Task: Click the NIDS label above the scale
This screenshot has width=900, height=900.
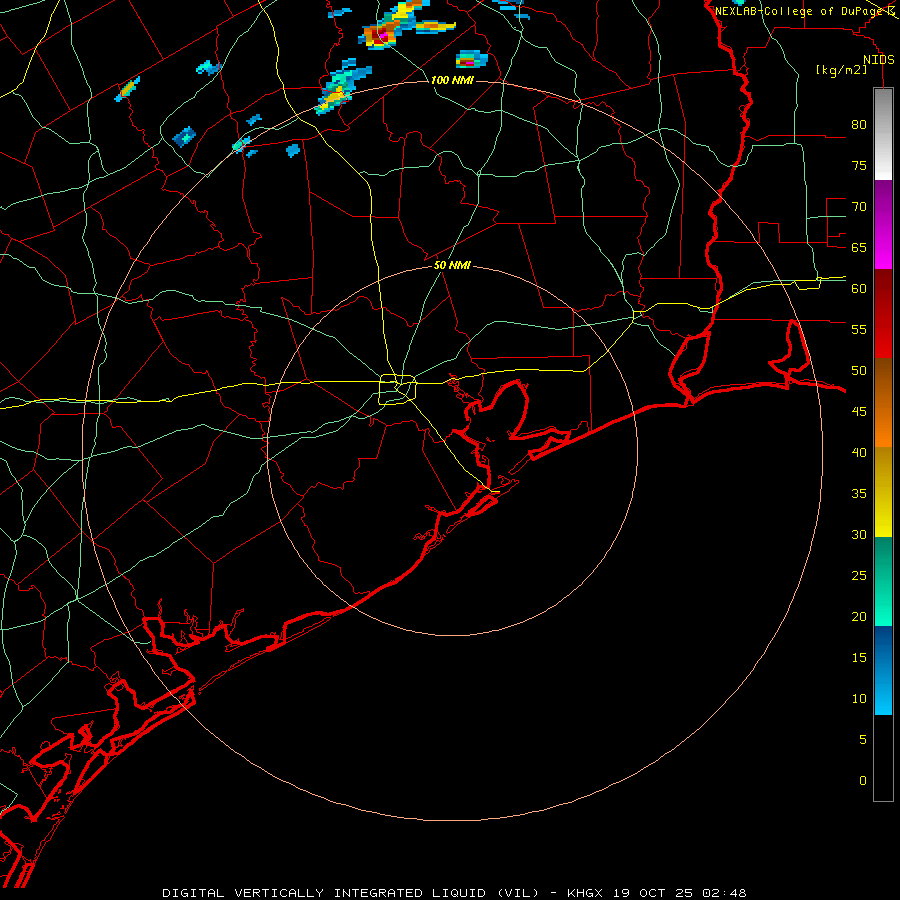Action: [879, 60]
